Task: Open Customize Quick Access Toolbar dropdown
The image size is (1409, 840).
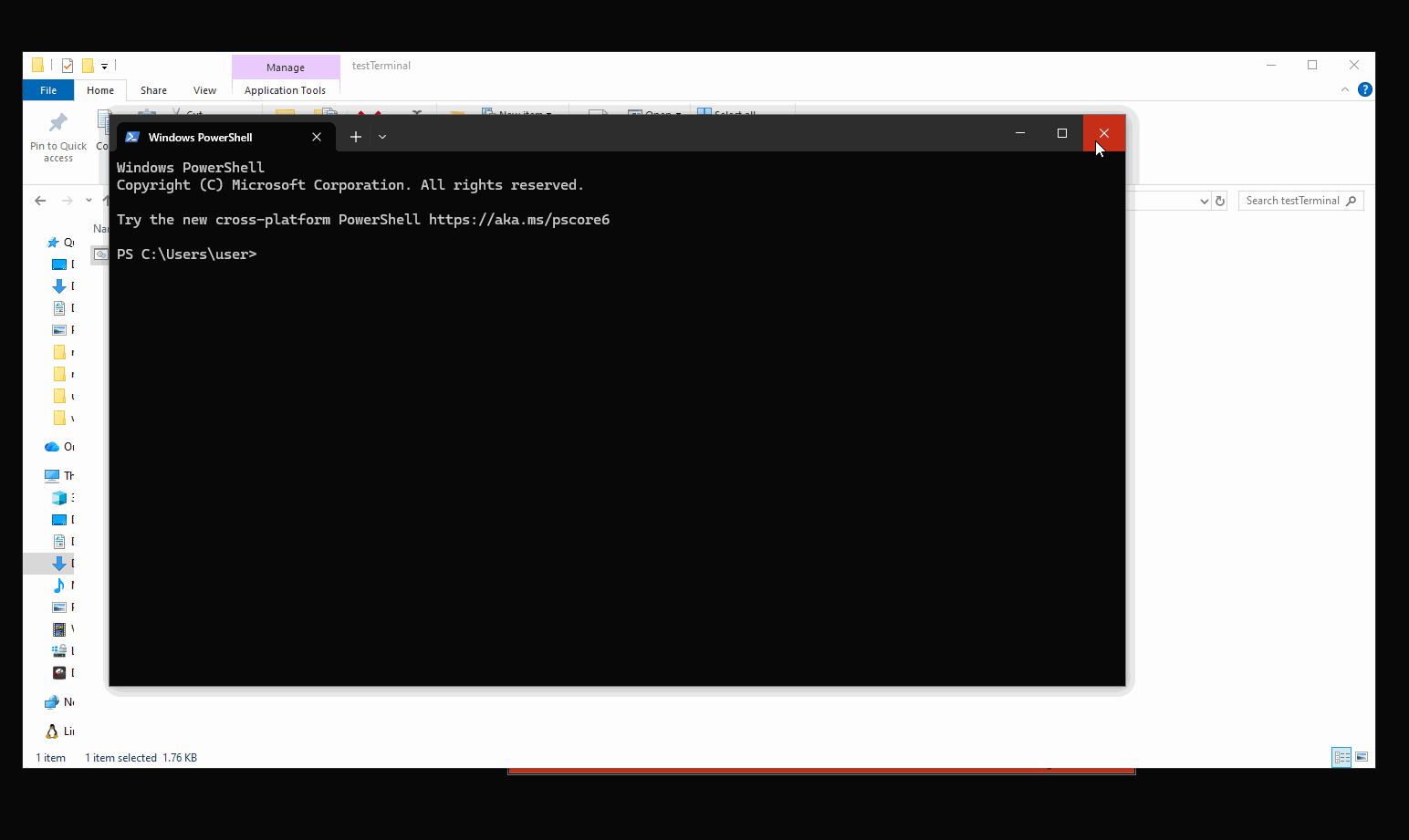Action: (104, 66)
